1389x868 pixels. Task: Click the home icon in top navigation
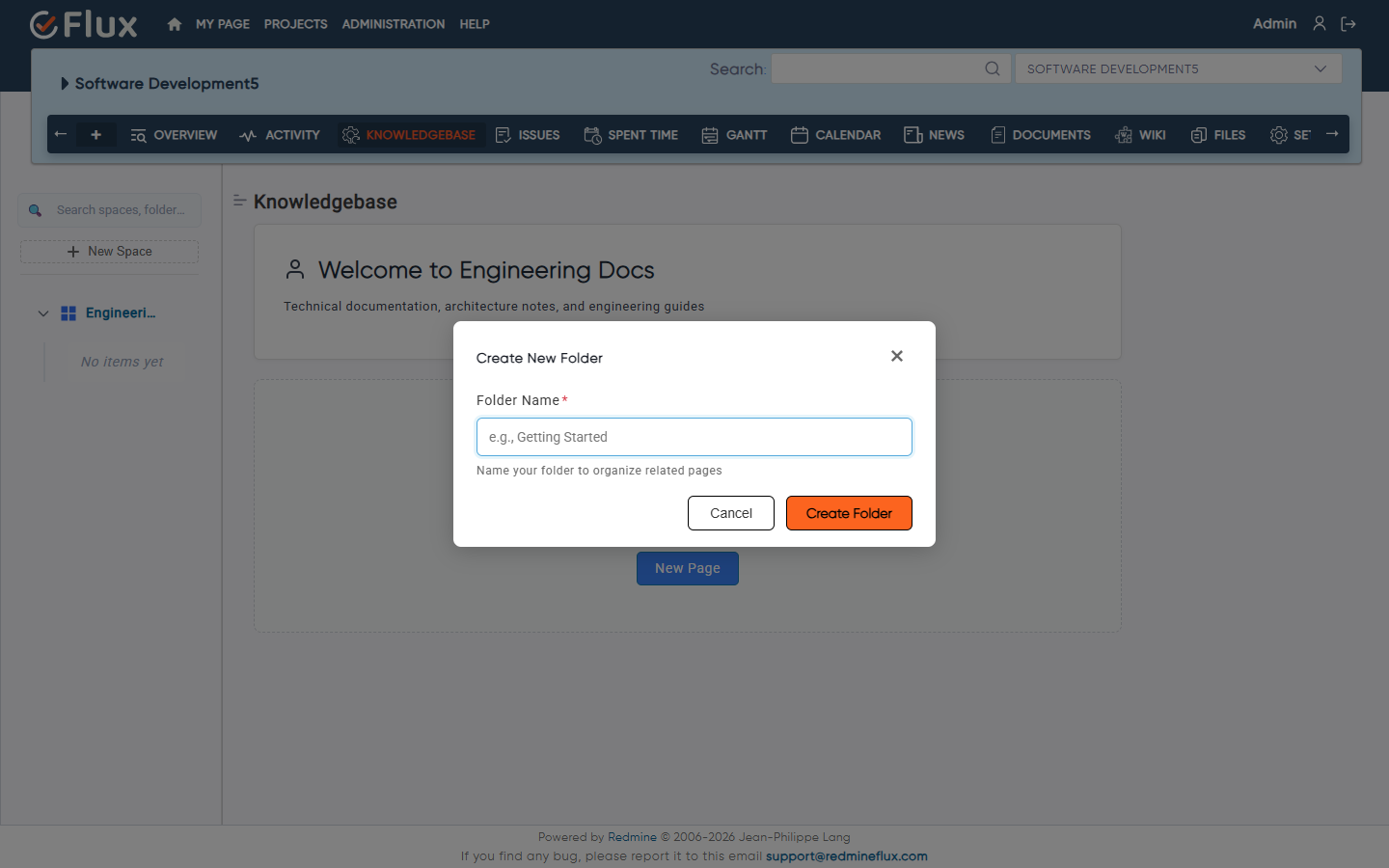click(174, 24)
